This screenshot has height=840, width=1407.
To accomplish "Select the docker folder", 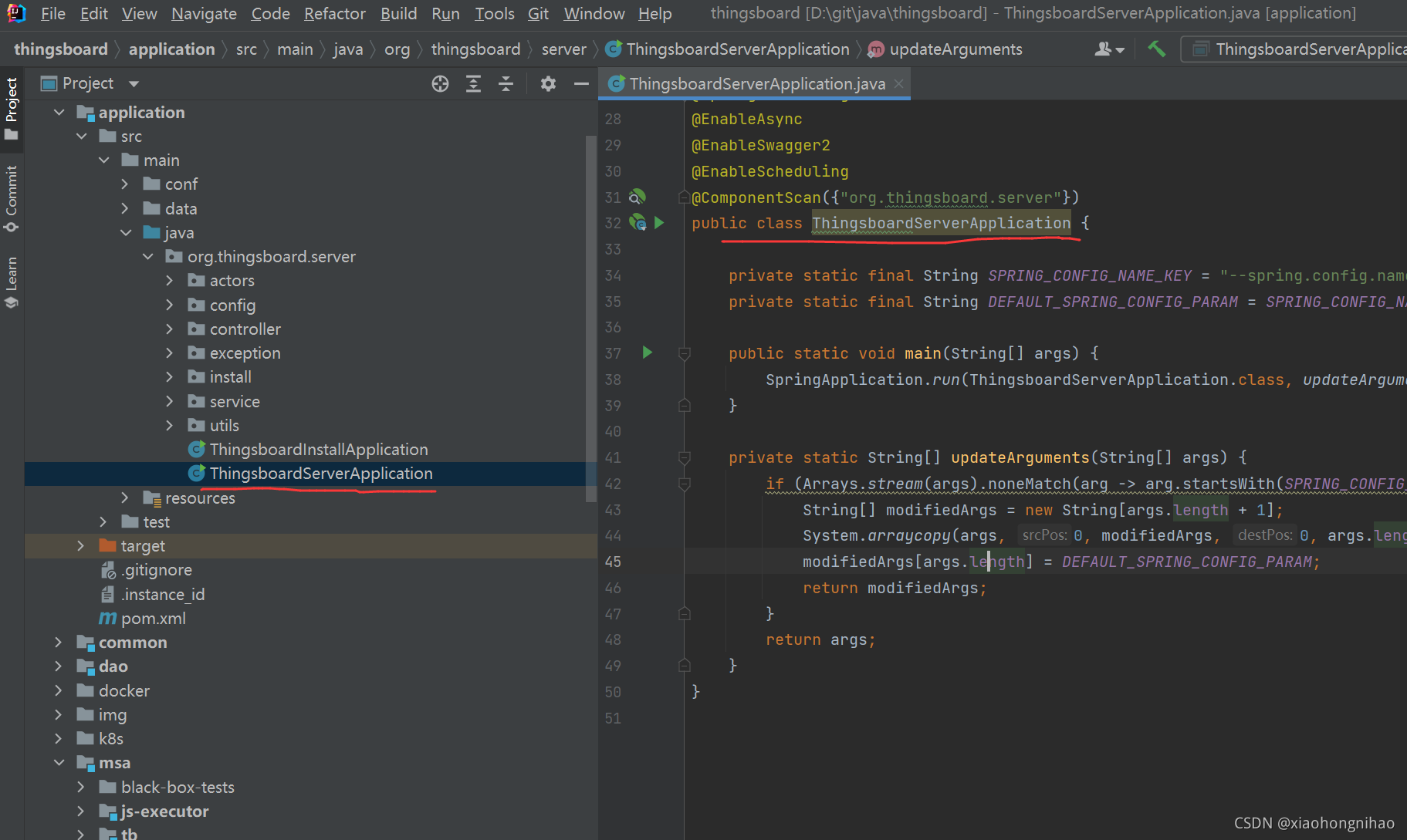I will [x=113, y=691].
